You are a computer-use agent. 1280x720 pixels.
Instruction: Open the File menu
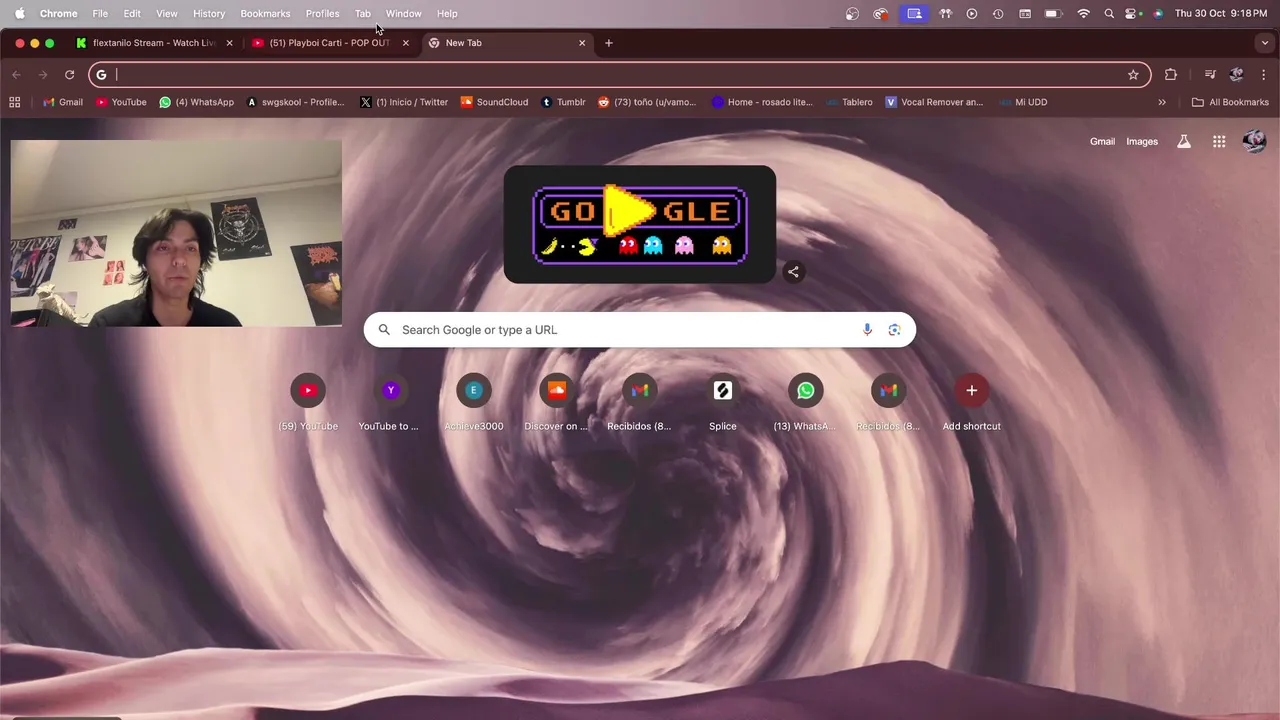(x=100, y=13)
